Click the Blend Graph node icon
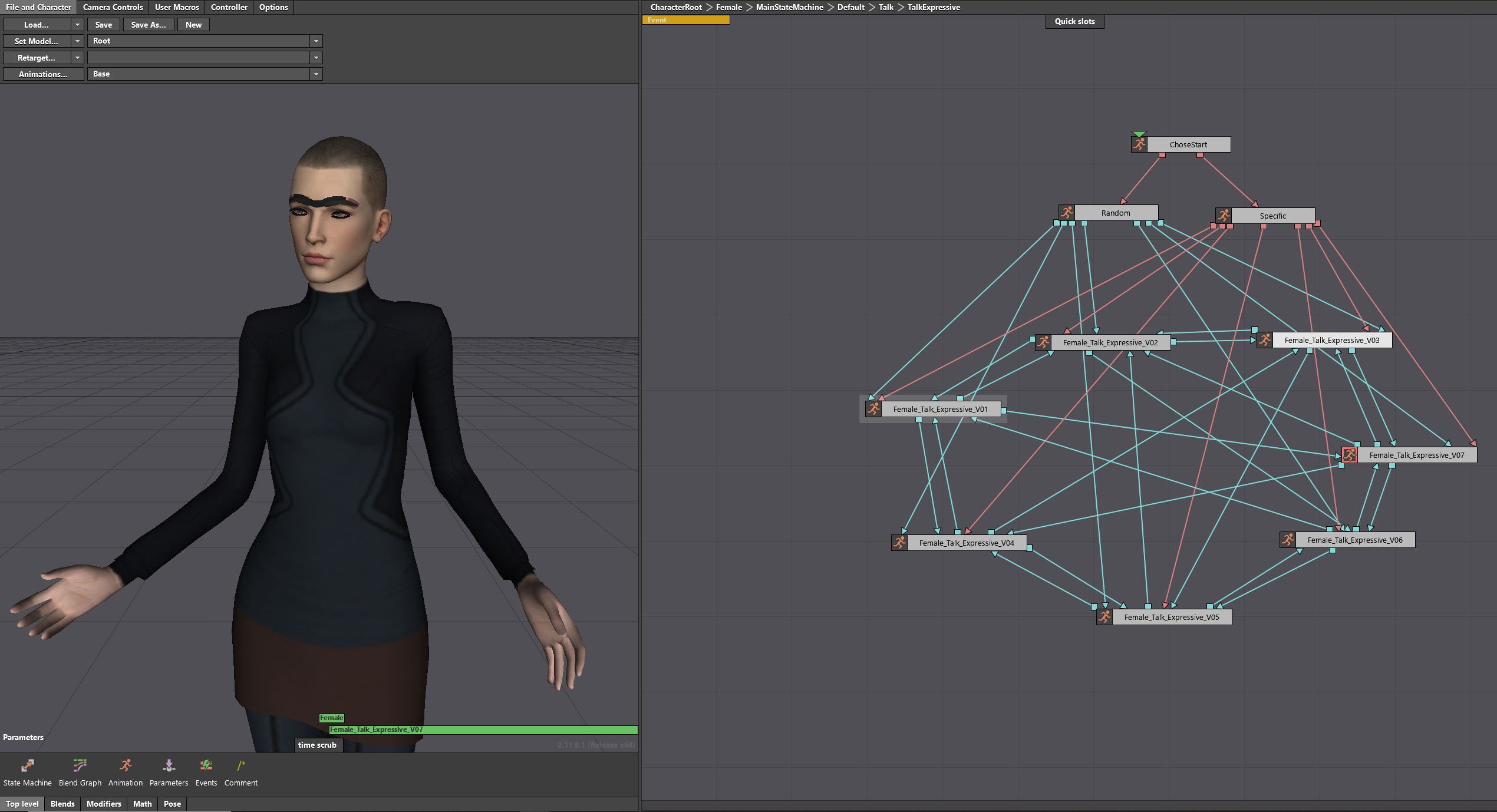1497x812 pixels. 80,765
